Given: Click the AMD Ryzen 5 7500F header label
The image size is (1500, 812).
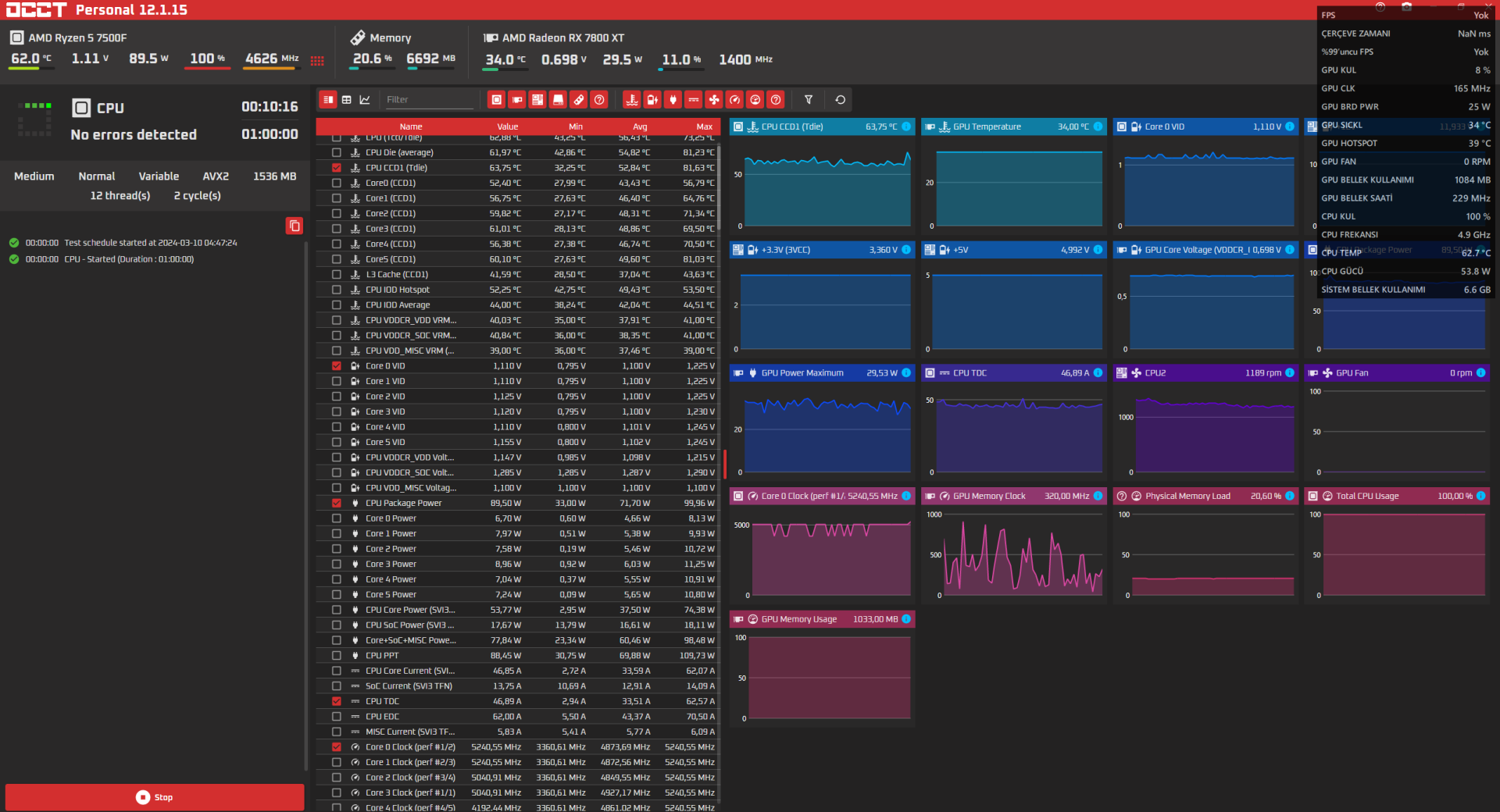Looking at the screenshot, I should coord(77,37).
